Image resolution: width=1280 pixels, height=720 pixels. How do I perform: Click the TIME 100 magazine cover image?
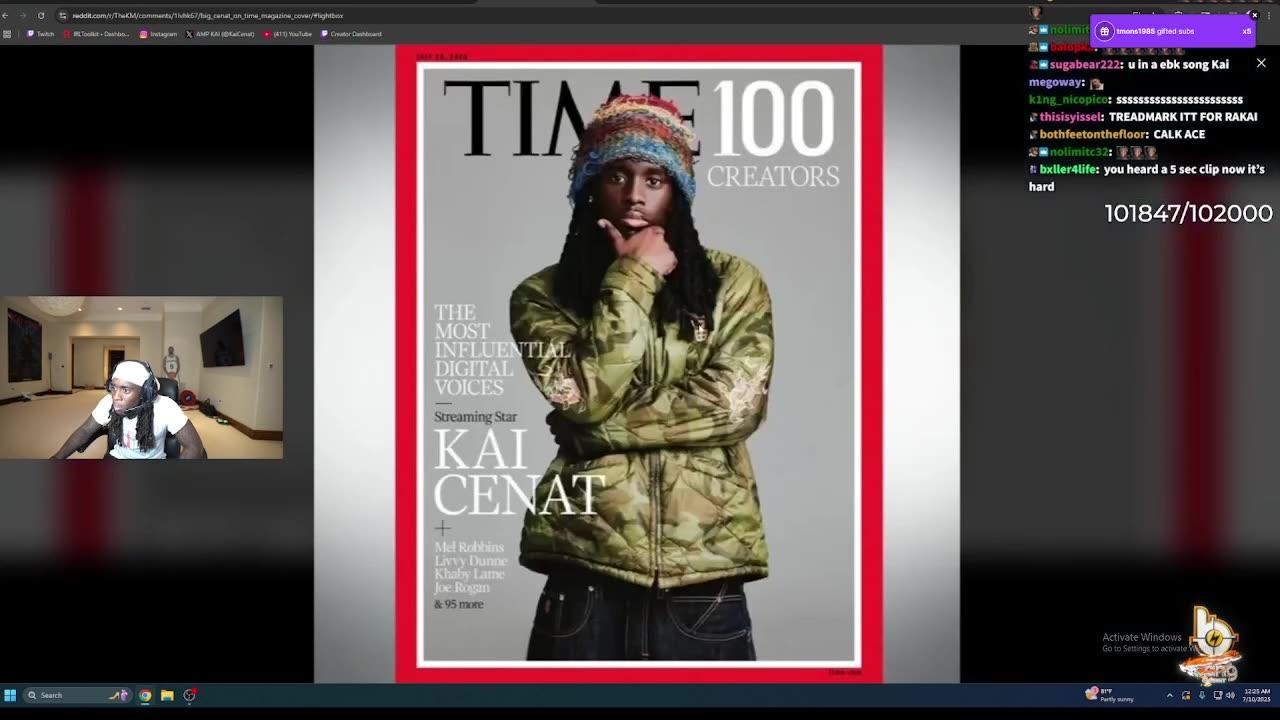pos(638,364)
